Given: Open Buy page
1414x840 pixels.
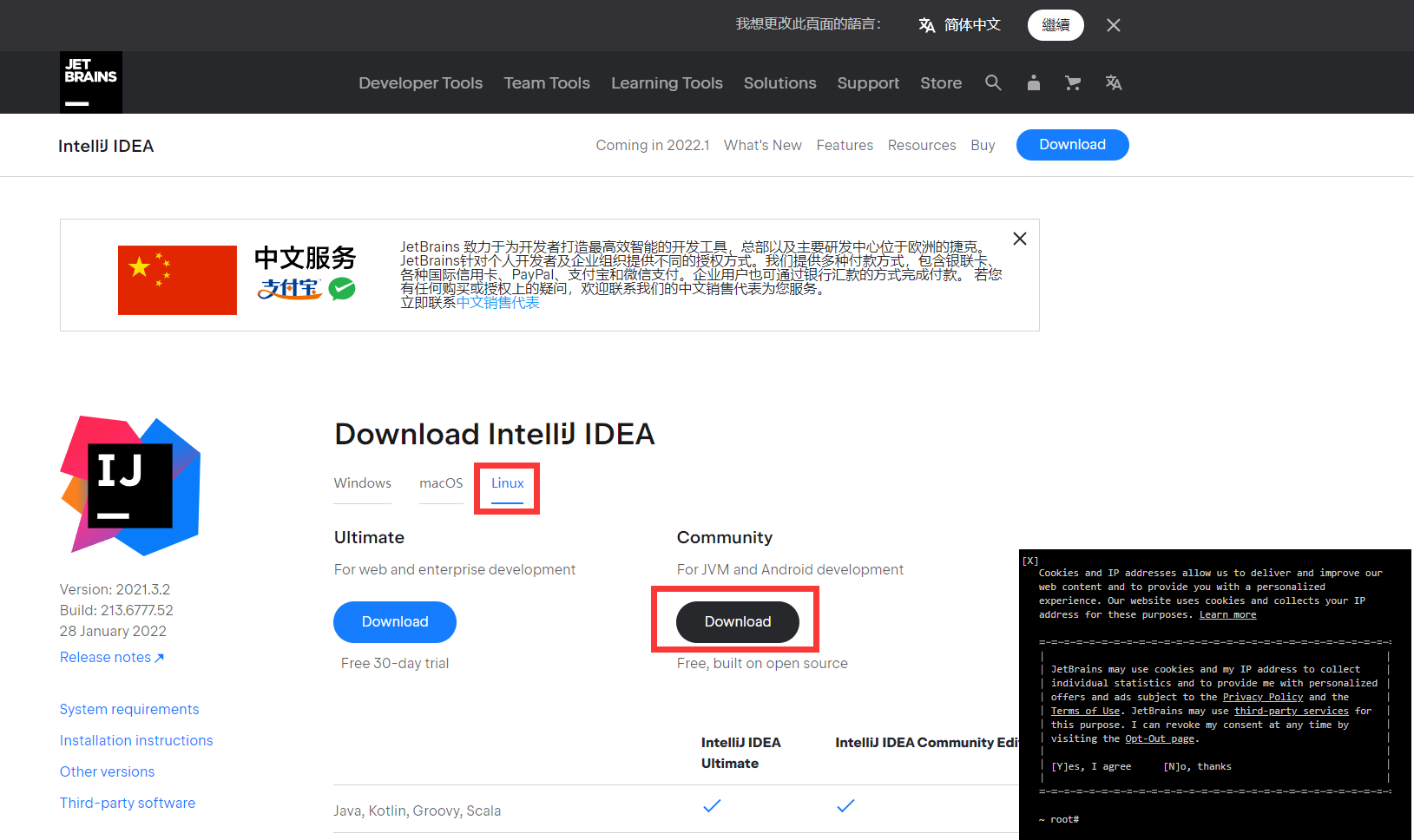Looking at the screenshot, I should tap(983, 145).
